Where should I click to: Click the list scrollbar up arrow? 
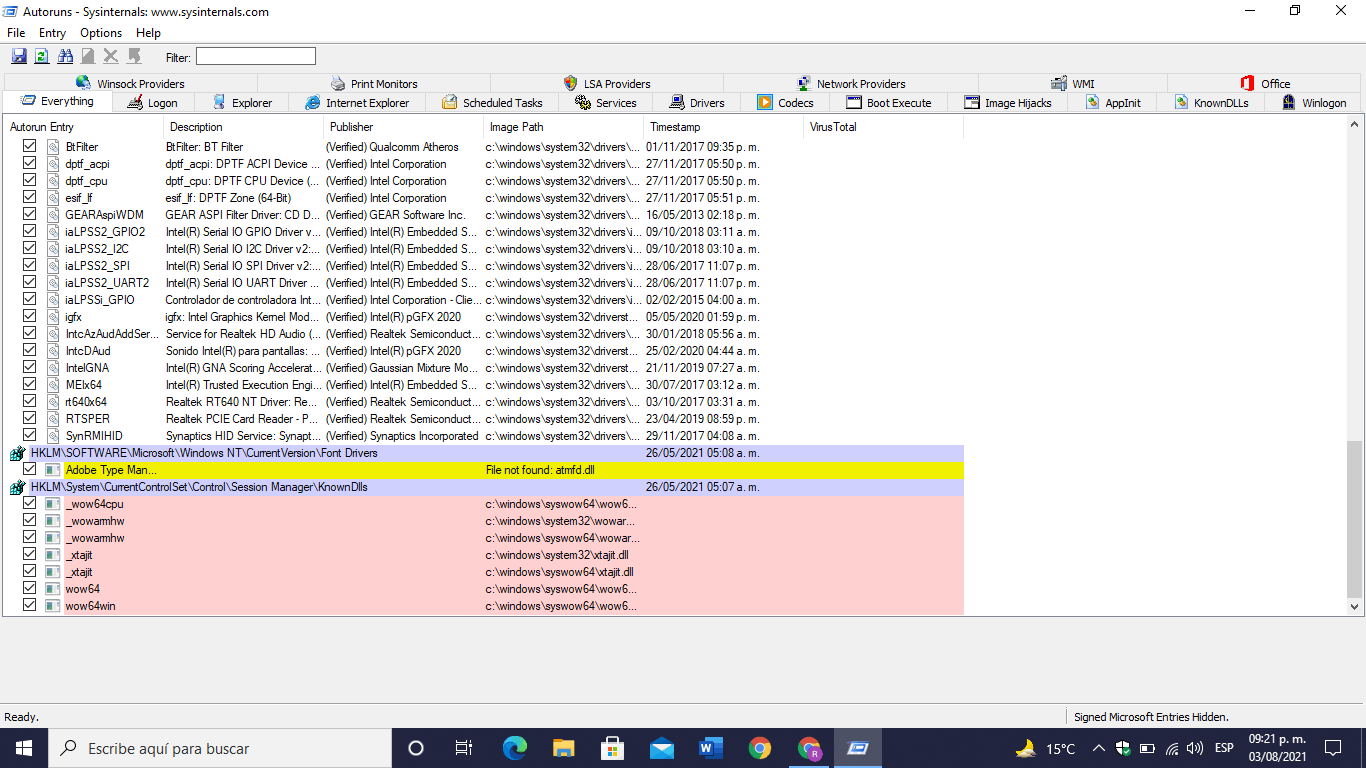[1355, 126]
